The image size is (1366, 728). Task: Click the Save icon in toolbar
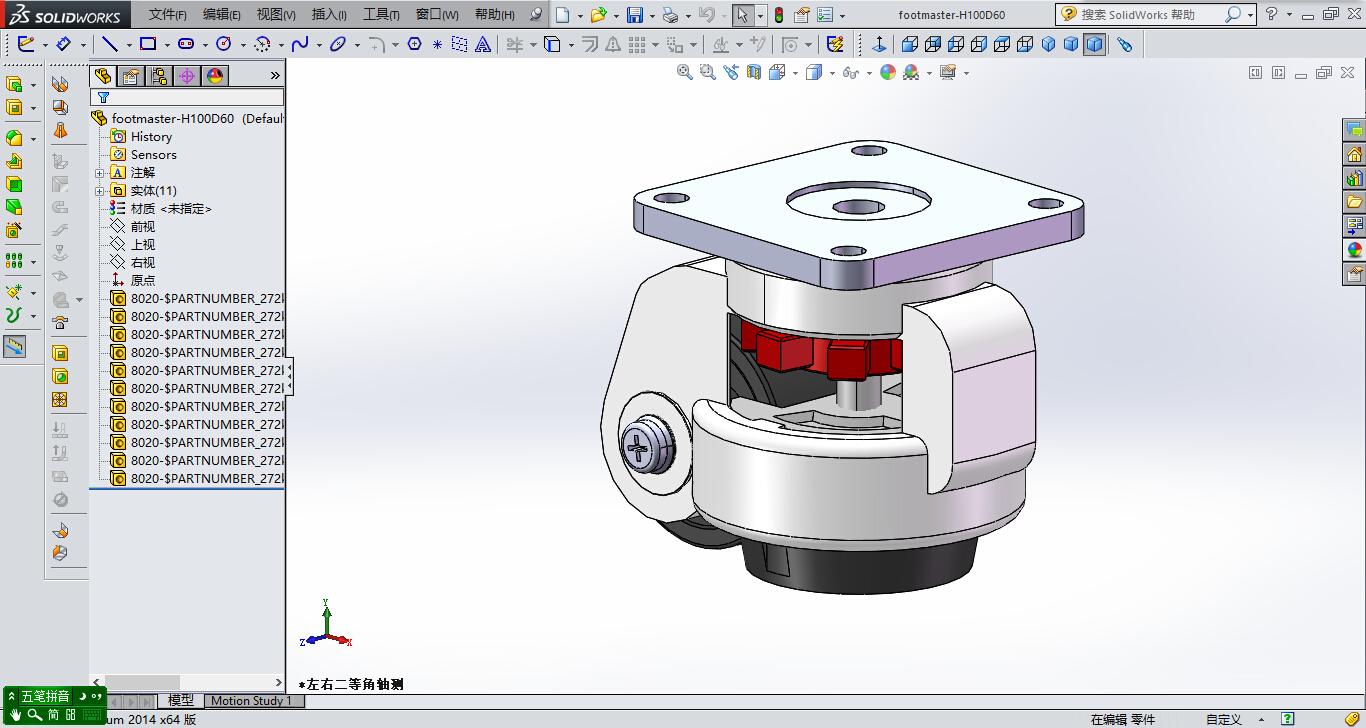coord(634,15)
